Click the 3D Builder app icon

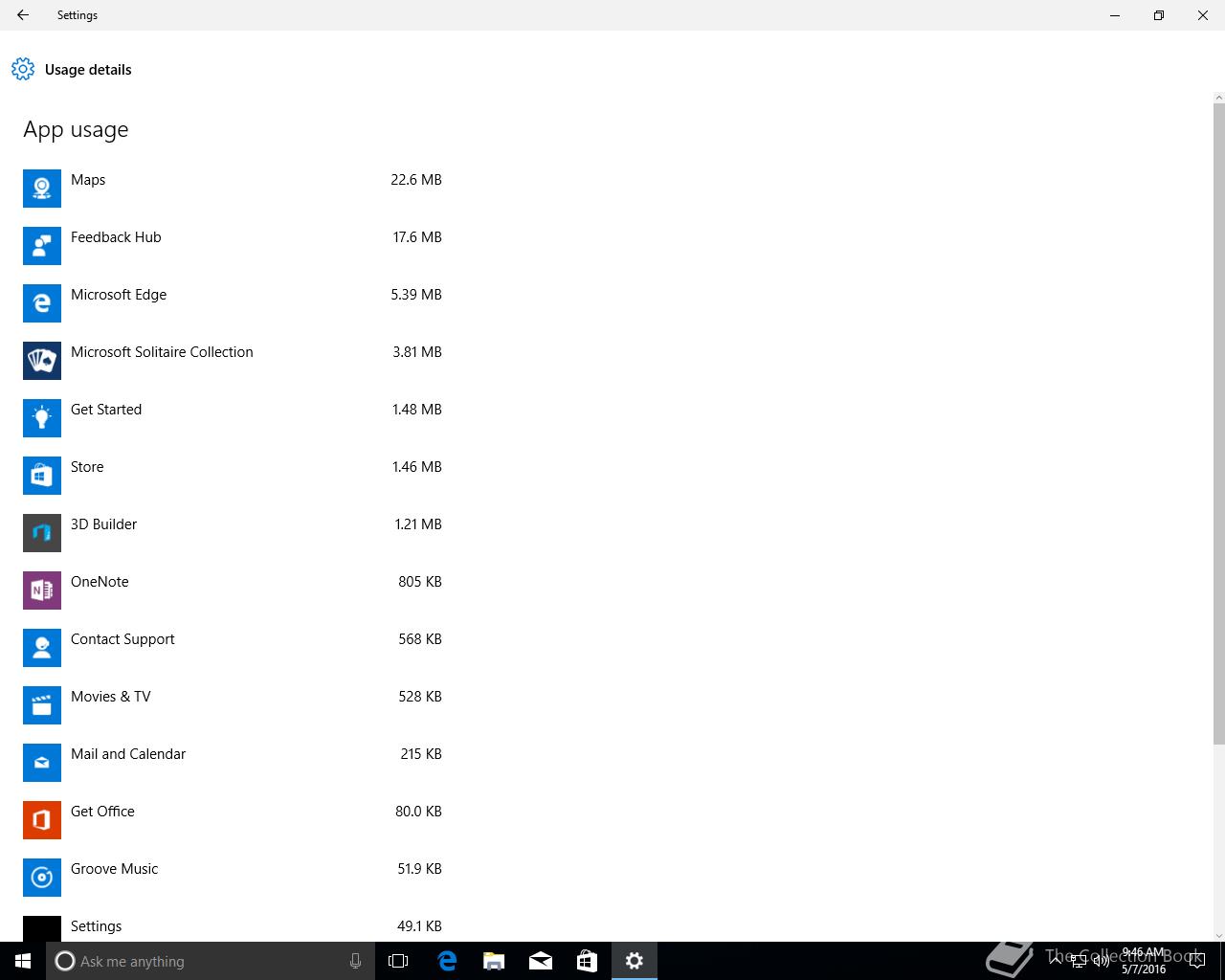point(42,533)
